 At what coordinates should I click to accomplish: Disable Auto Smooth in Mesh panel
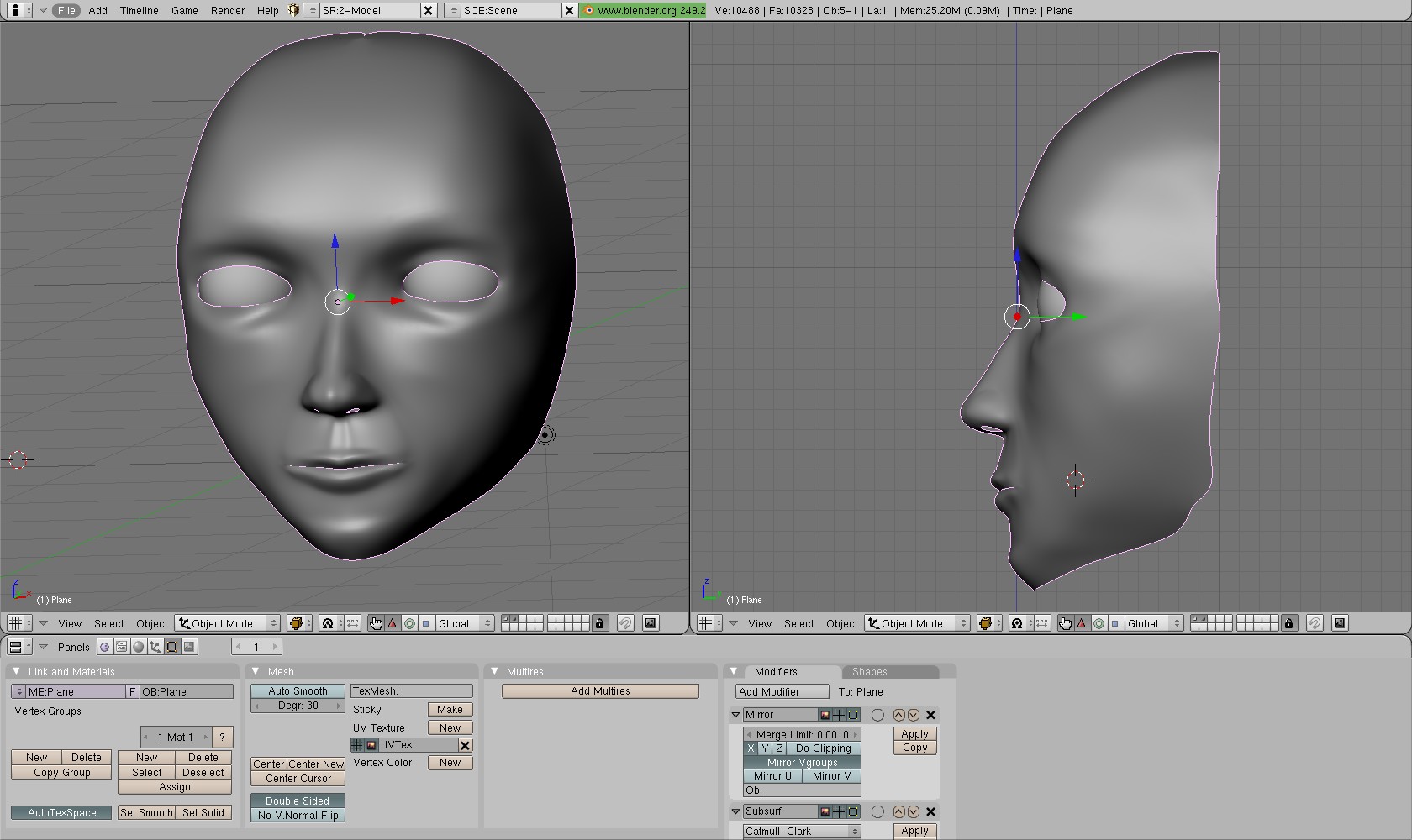298,691
